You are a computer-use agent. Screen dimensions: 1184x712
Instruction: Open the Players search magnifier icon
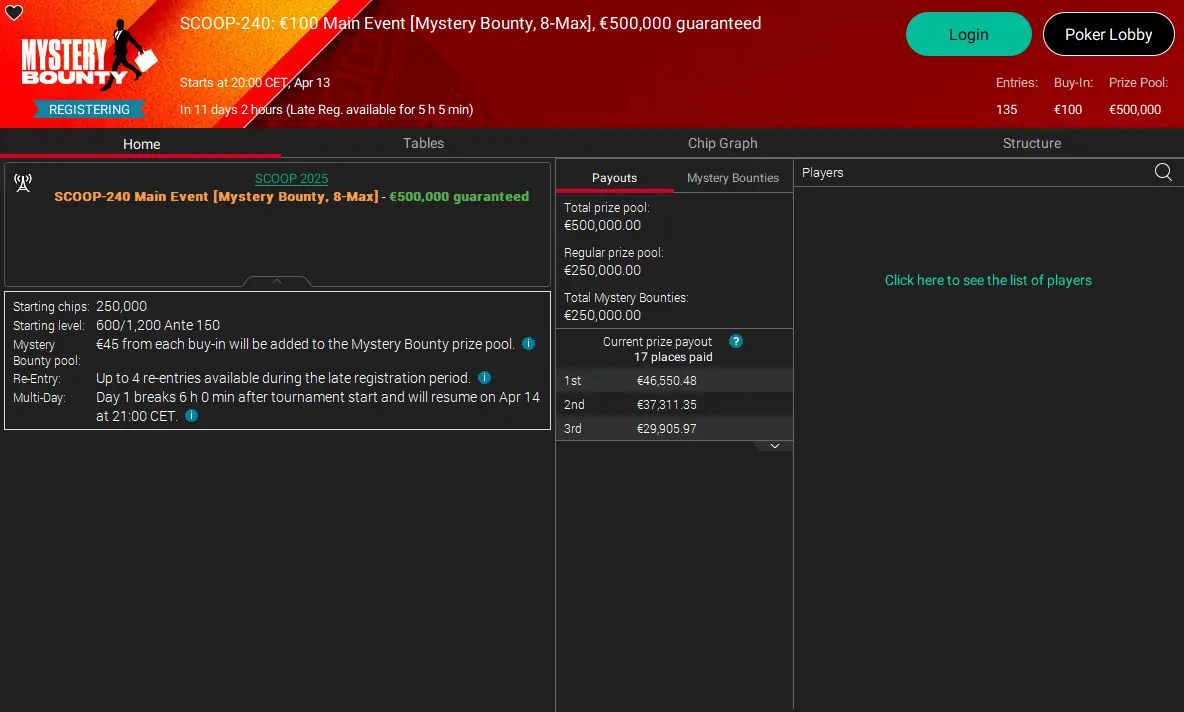pyautogui.click(x=1163, y=172)
